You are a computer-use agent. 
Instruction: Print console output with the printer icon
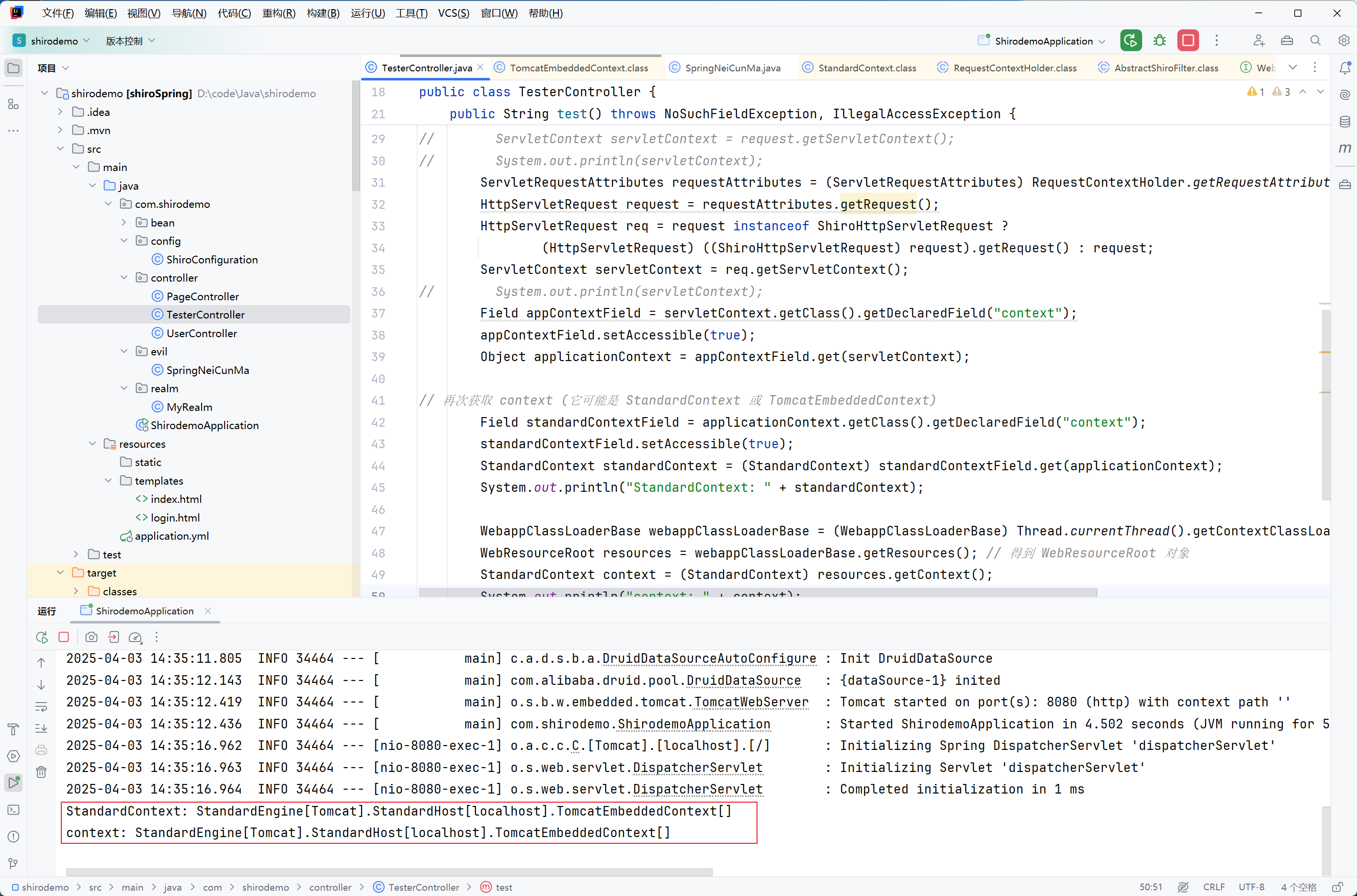41,750
